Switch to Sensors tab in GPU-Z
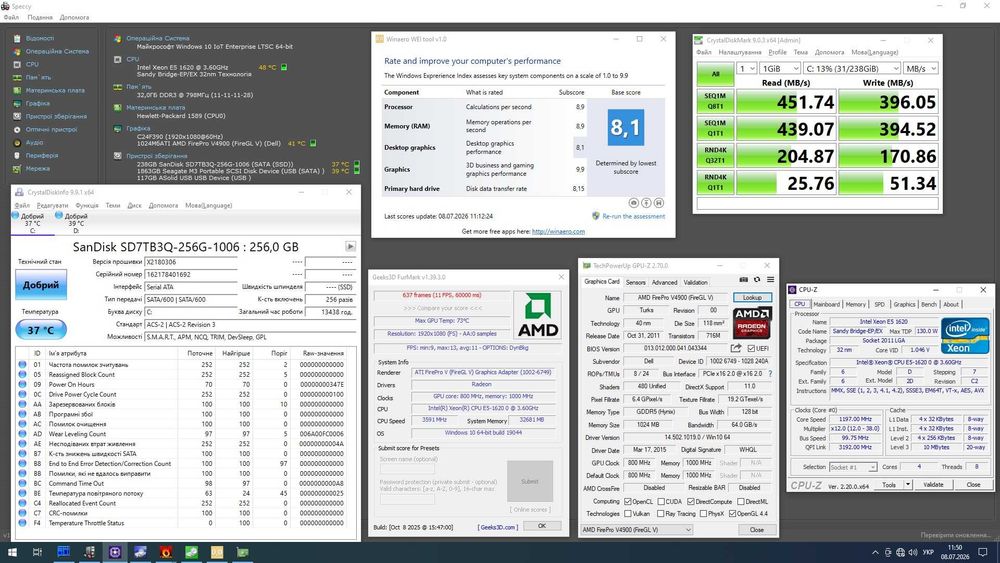The height and width of the screenshot is (563, 1000). click(635, 282)
